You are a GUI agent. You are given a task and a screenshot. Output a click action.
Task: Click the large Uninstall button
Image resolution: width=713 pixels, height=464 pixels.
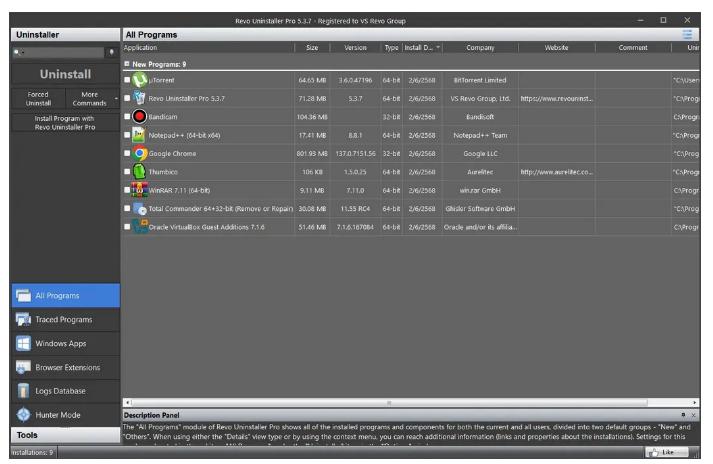tap(65, 74)
